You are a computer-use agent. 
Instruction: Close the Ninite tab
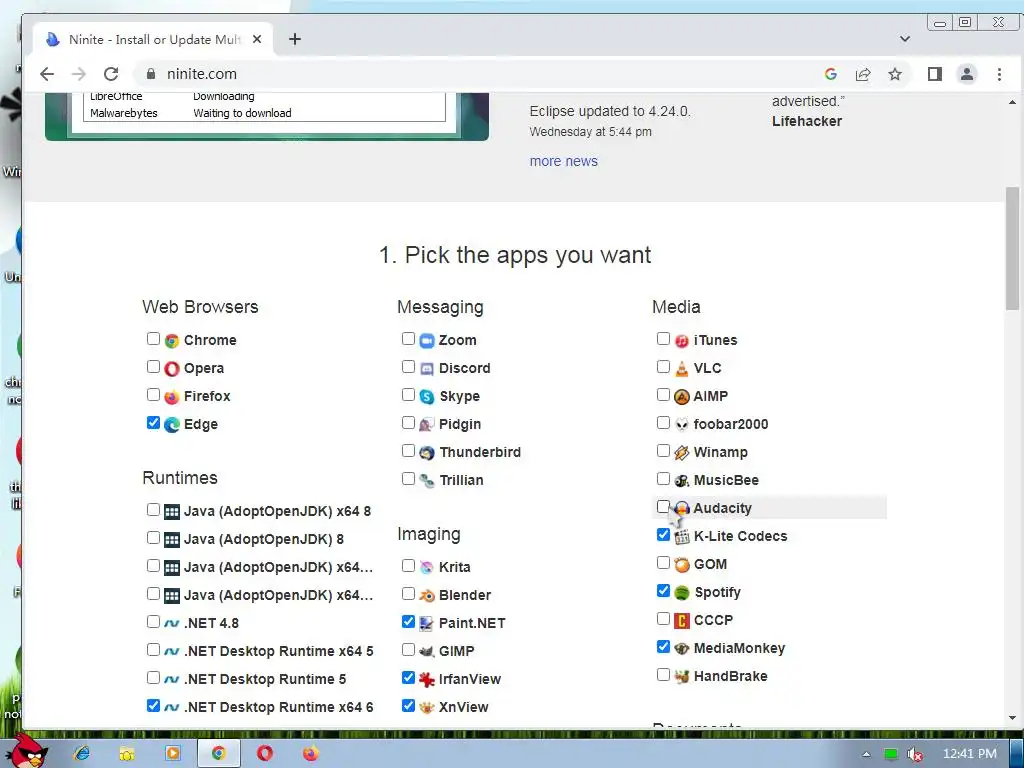pos(257,39)
